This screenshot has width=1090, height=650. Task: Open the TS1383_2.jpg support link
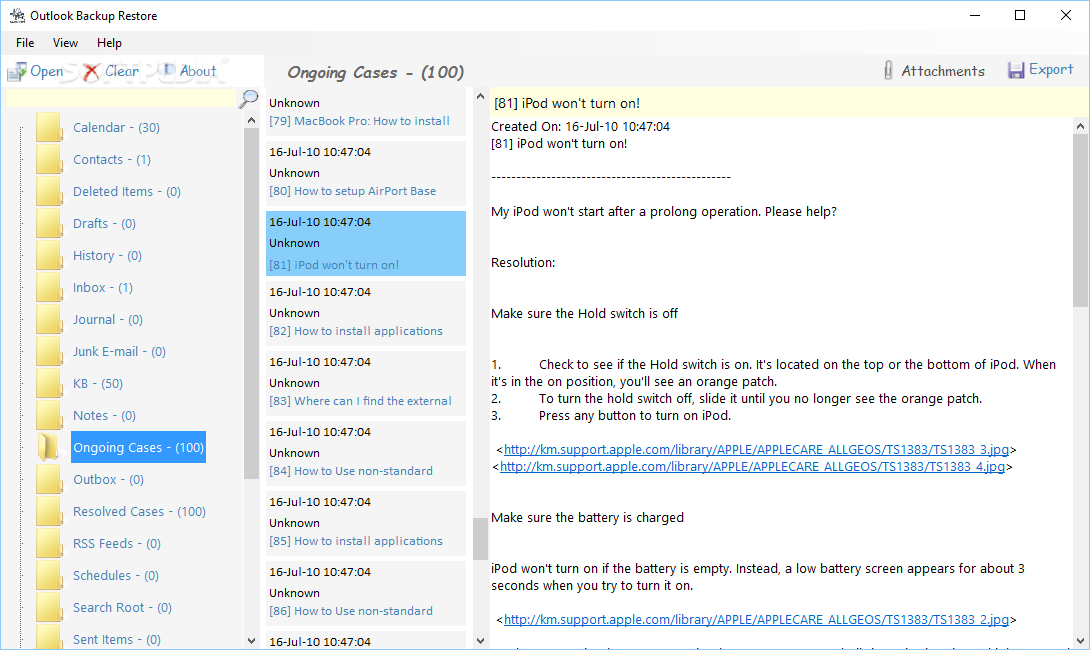click(x=756, y=619)
